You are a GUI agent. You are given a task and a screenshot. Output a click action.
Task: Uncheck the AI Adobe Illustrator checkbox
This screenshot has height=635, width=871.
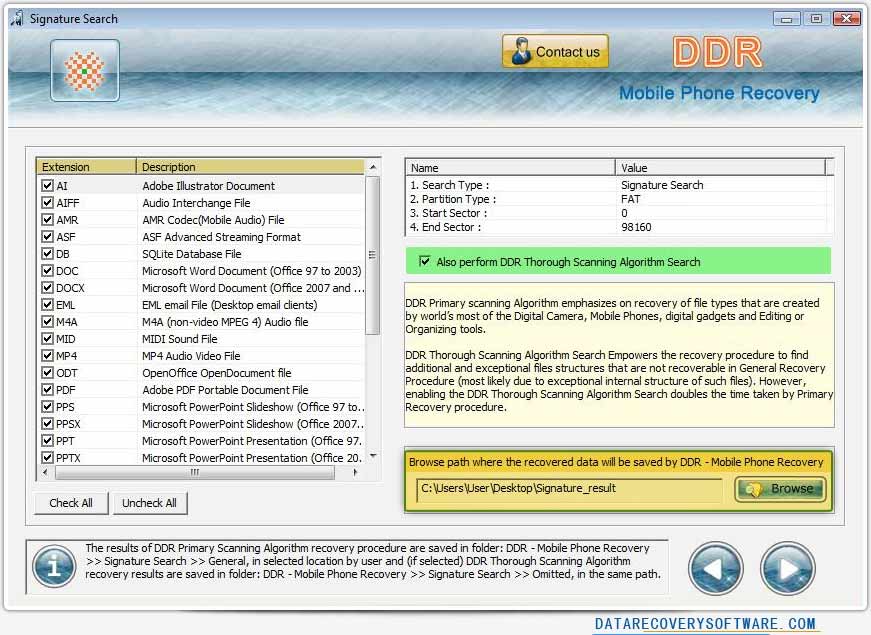point(47,186)
